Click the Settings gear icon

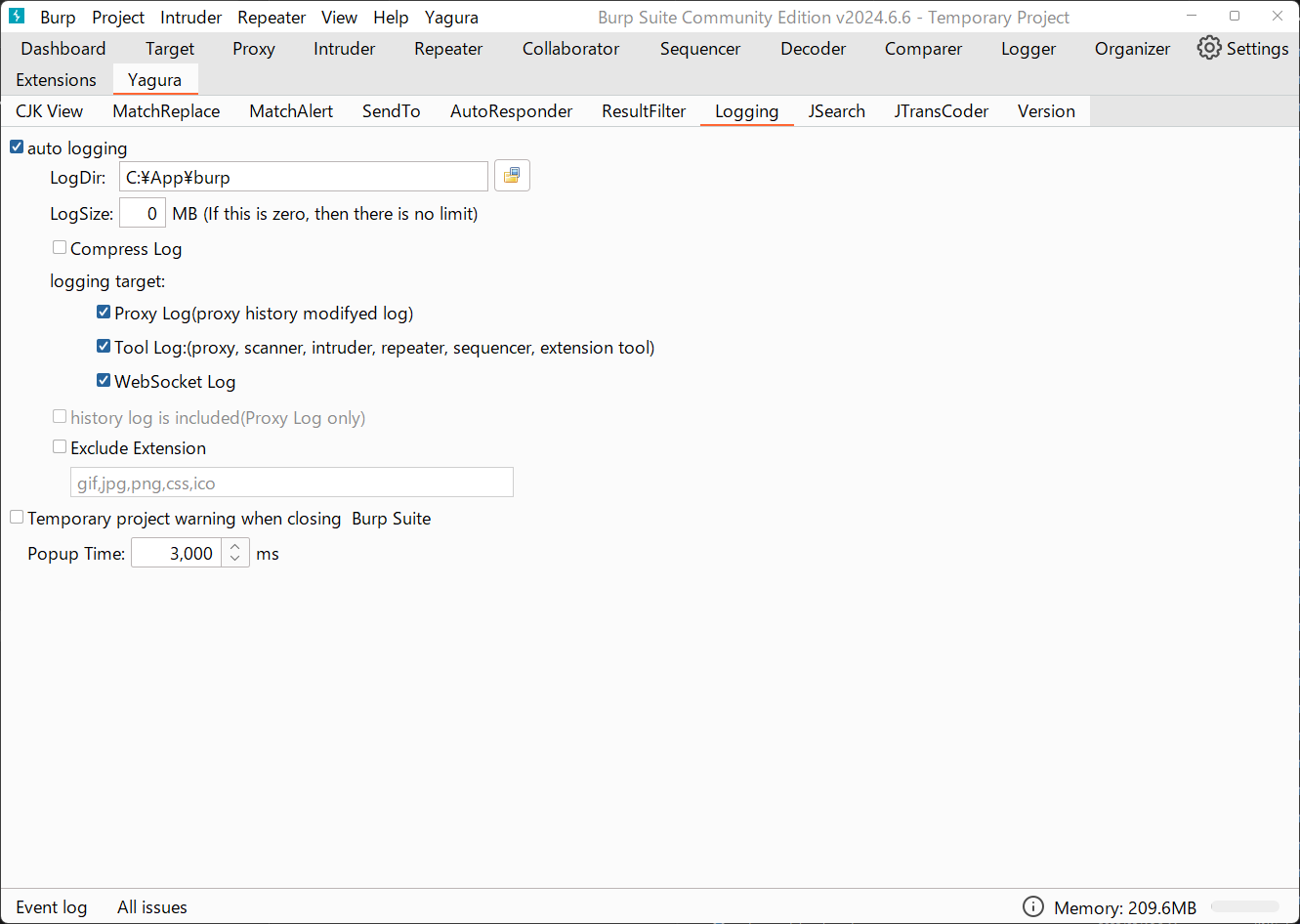pyautogui.click(x=1209, y=48)
